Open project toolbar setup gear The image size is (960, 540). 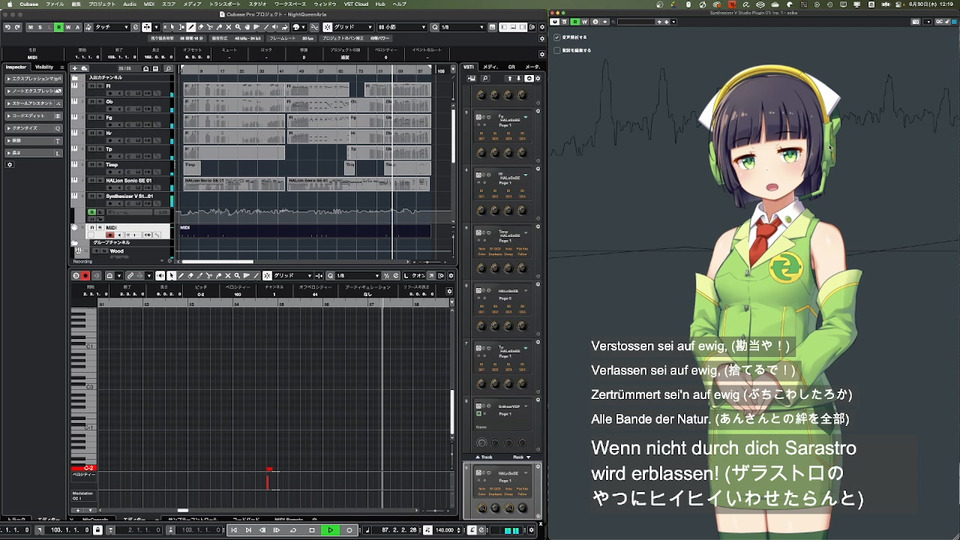click(x=542, y=27)
